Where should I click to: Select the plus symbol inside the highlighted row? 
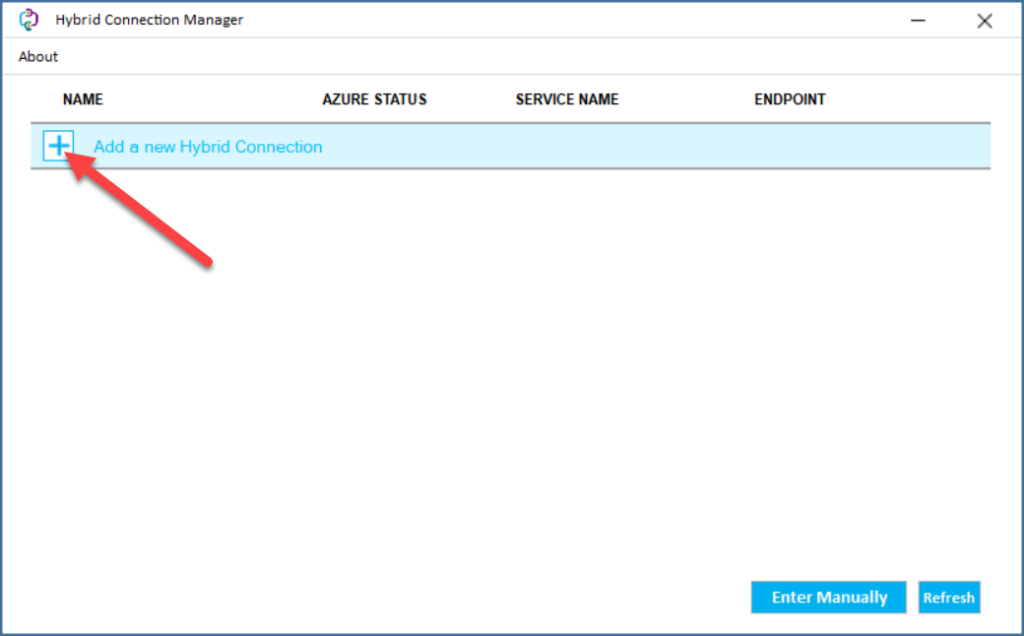pos(59,146)
